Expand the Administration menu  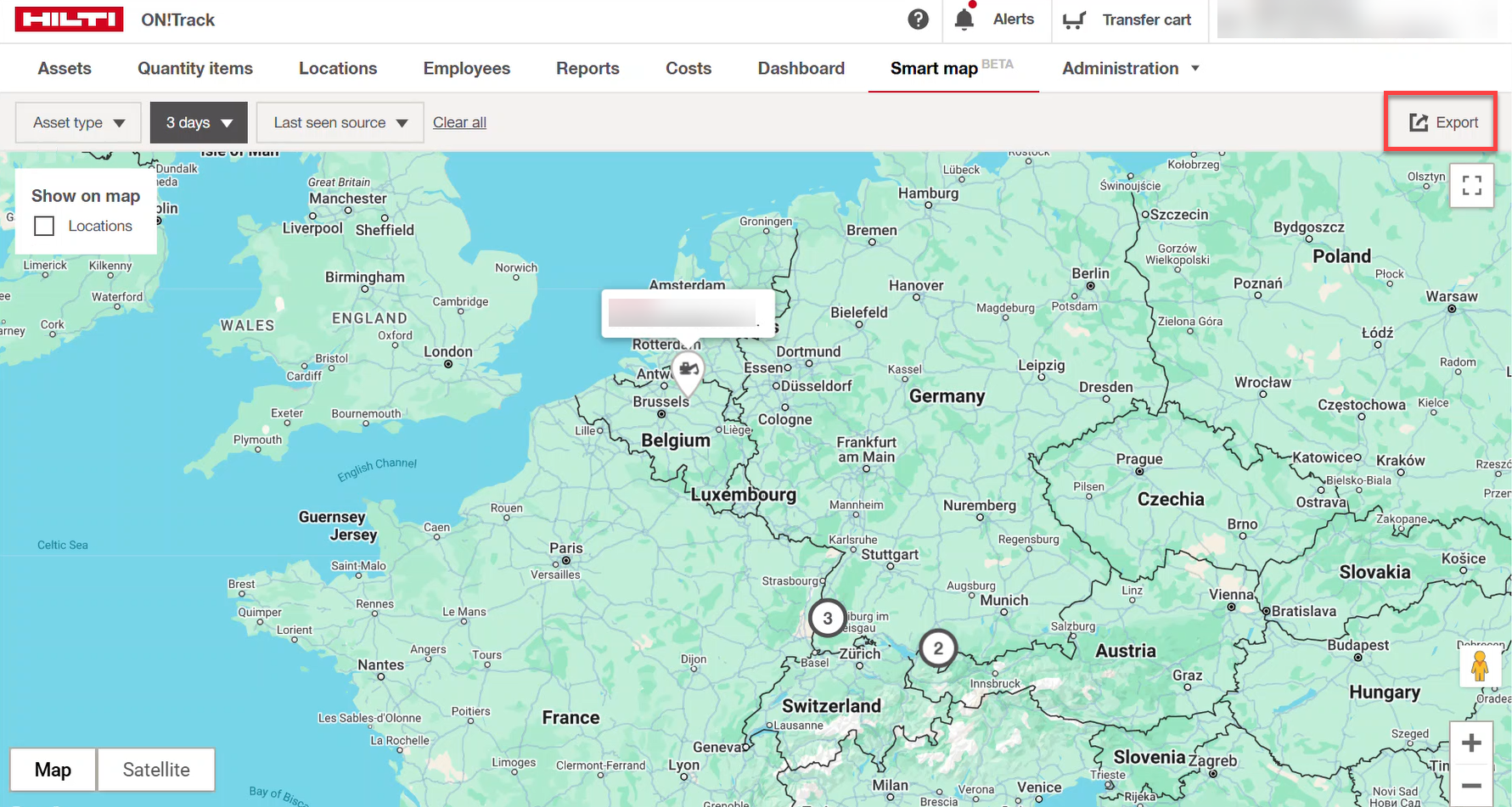[1131, 68]
